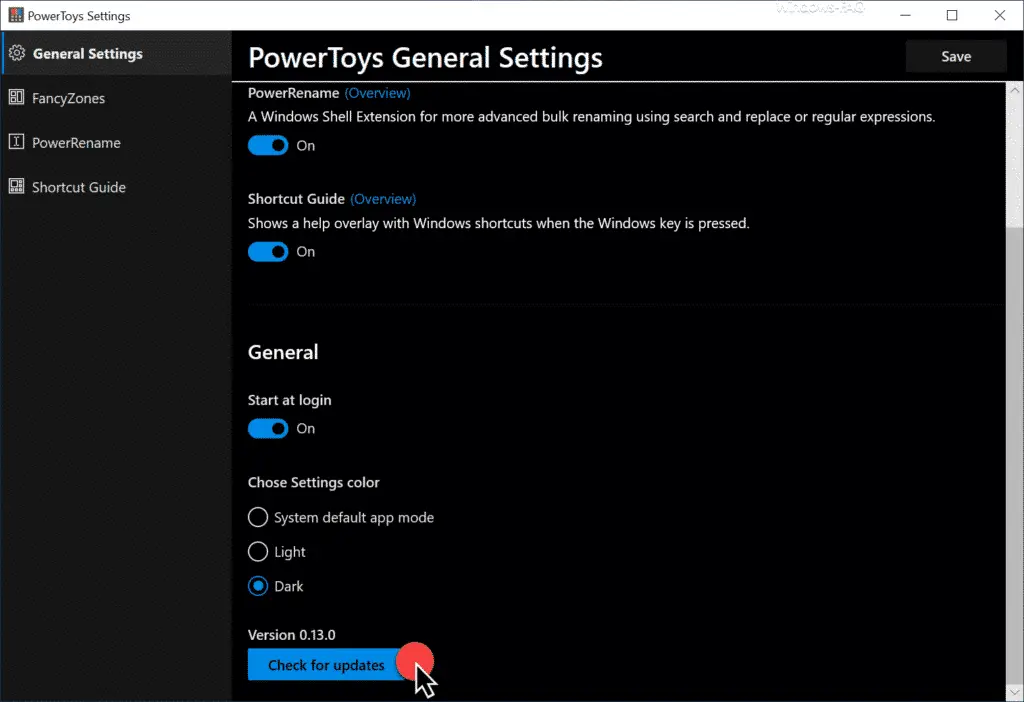This screenshot has height=702, width=1024.
Task: Click the Shortcut Guide help overlay description
Action: tap(499, 223)
